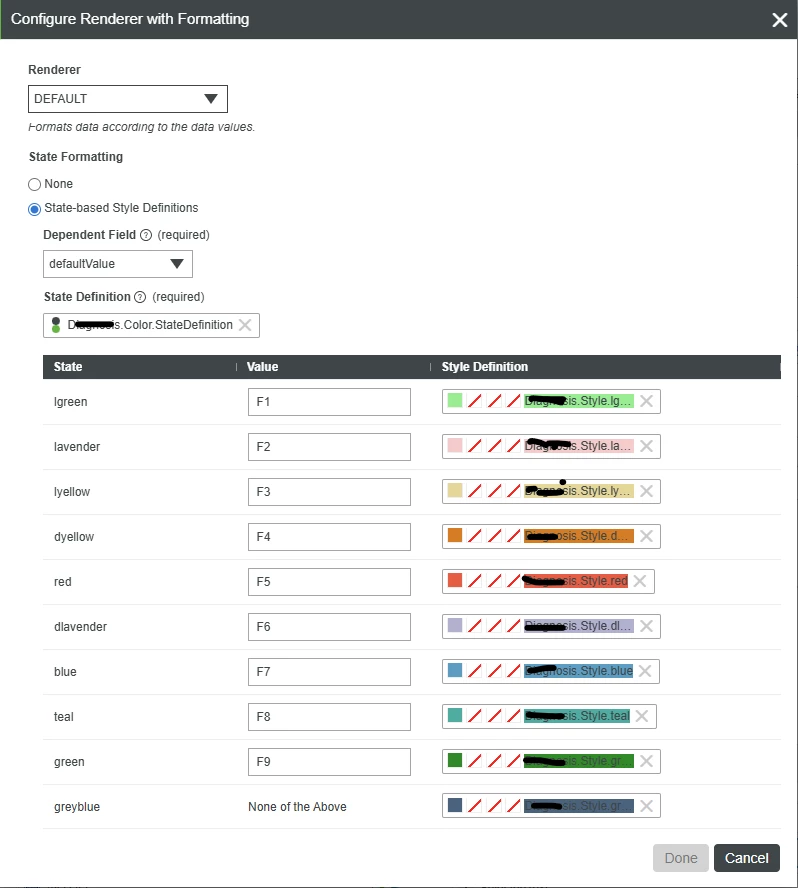Click the Color.StateDefinition field text
The image size is (798, 888).
150,325
